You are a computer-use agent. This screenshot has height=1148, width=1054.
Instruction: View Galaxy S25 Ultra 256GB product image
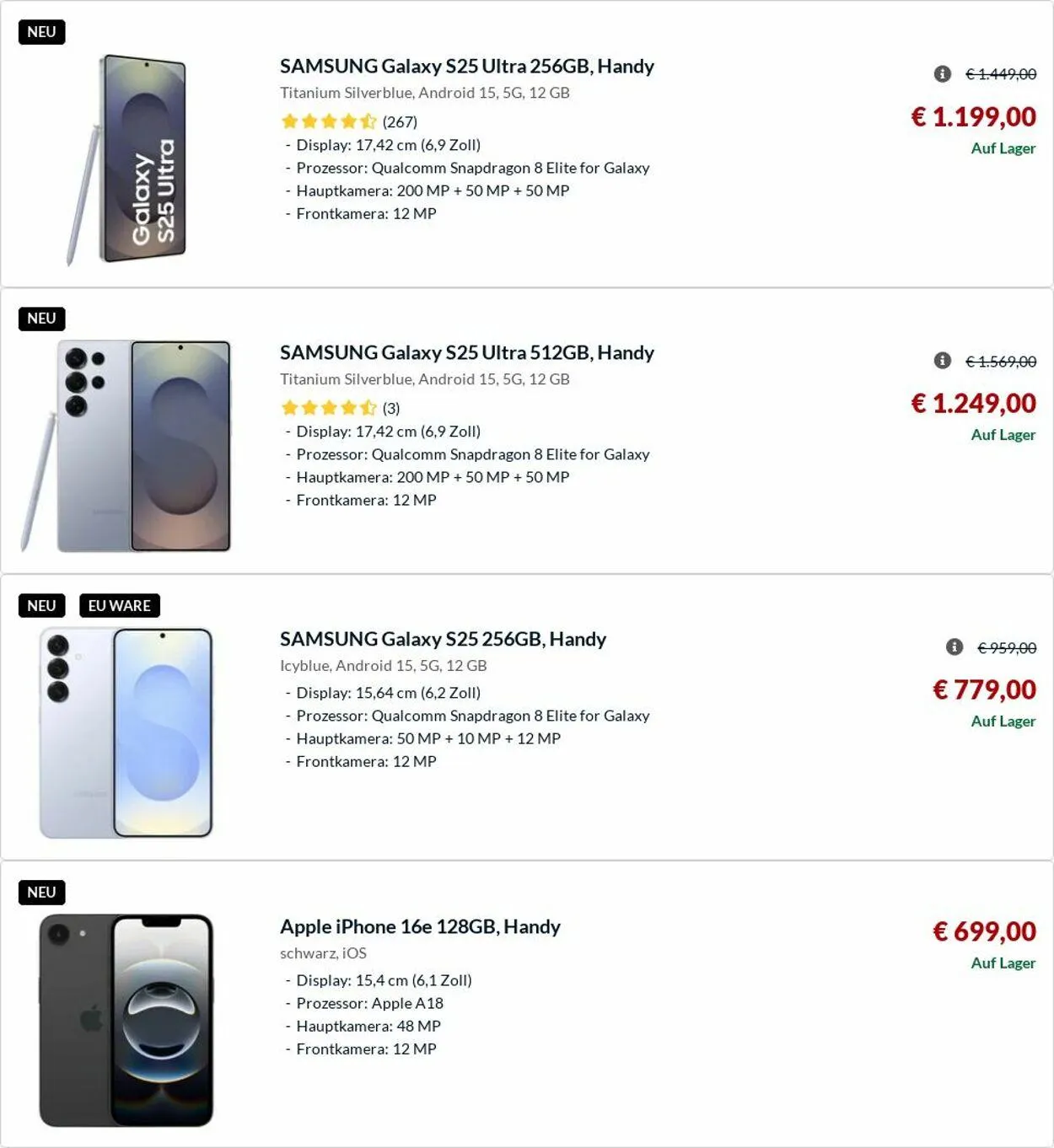[126, 160]
